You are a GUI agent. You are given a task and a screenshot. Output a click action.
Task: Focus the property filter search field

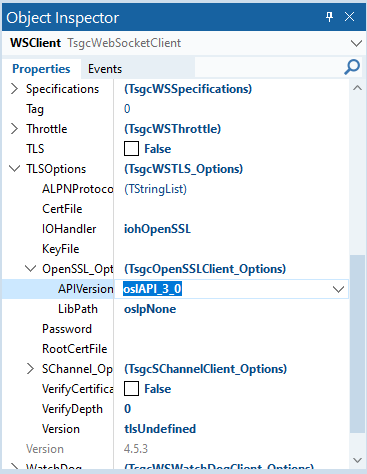[269, 68]
